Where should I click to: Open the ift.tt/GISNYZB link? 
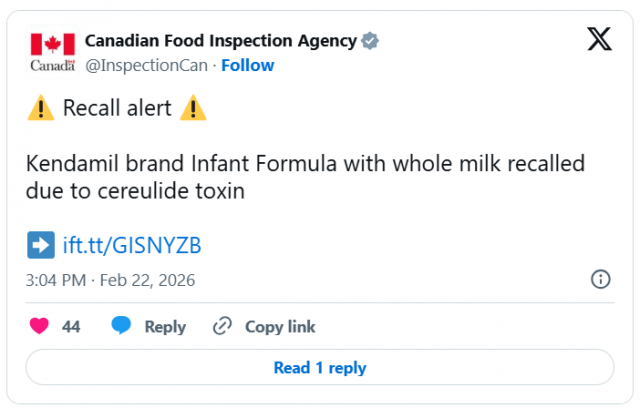tap(133, 245)
